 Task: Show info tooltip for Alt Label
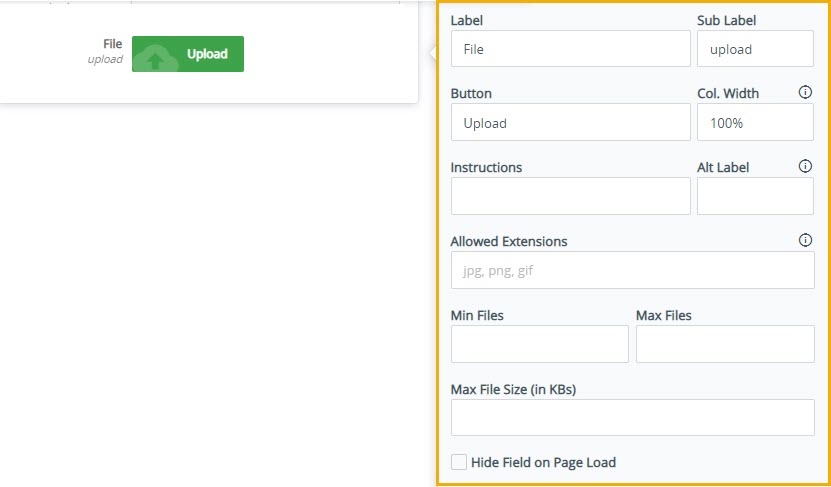click(x=805, y=166)
